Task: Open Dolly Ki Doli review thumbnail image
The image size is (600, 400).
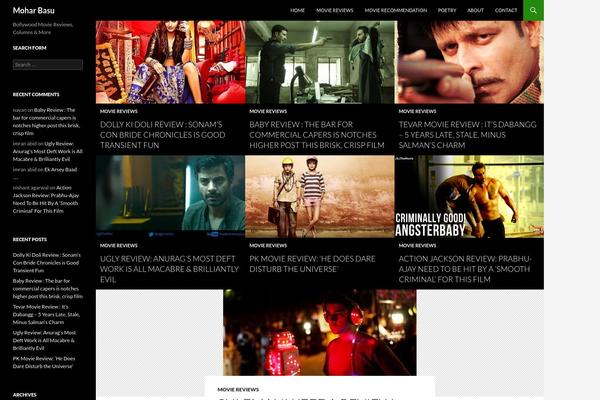Action: (171, 62)
